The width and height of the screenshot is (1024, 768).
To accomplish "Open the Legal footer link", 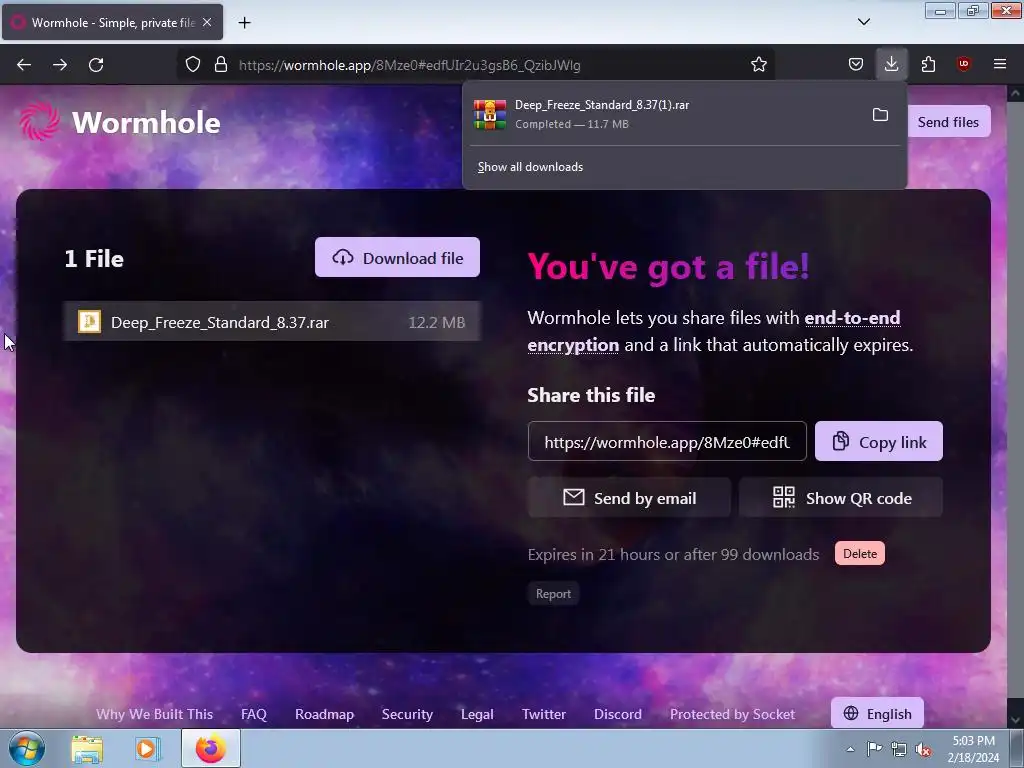I will pyautogui.click(x=477, y=714).
